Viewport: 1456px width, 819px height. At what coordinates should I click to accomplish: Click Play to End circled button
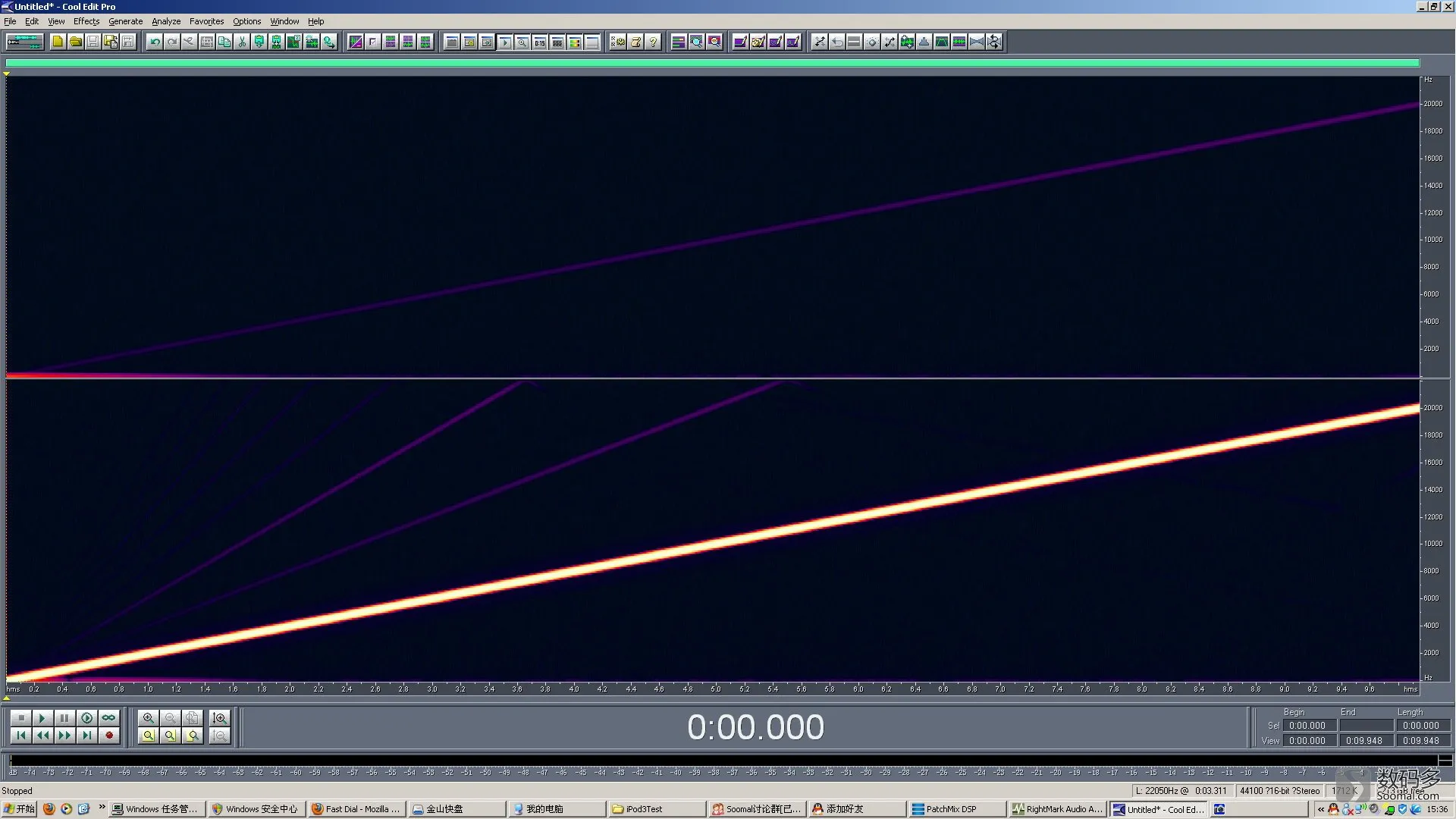(86, 717)
